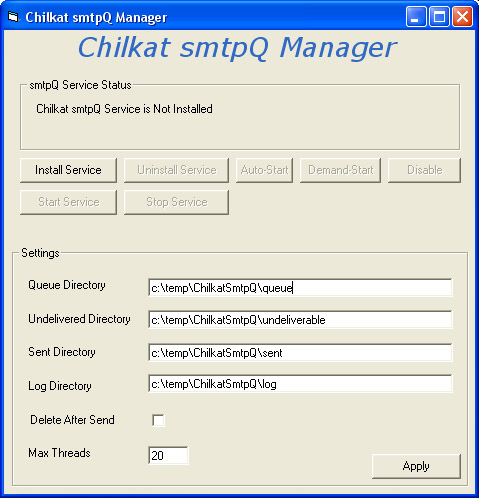This screenshot has height=498, width=479.
Task: Click the application icon in the title bar
Action: (x=13, y=17)
